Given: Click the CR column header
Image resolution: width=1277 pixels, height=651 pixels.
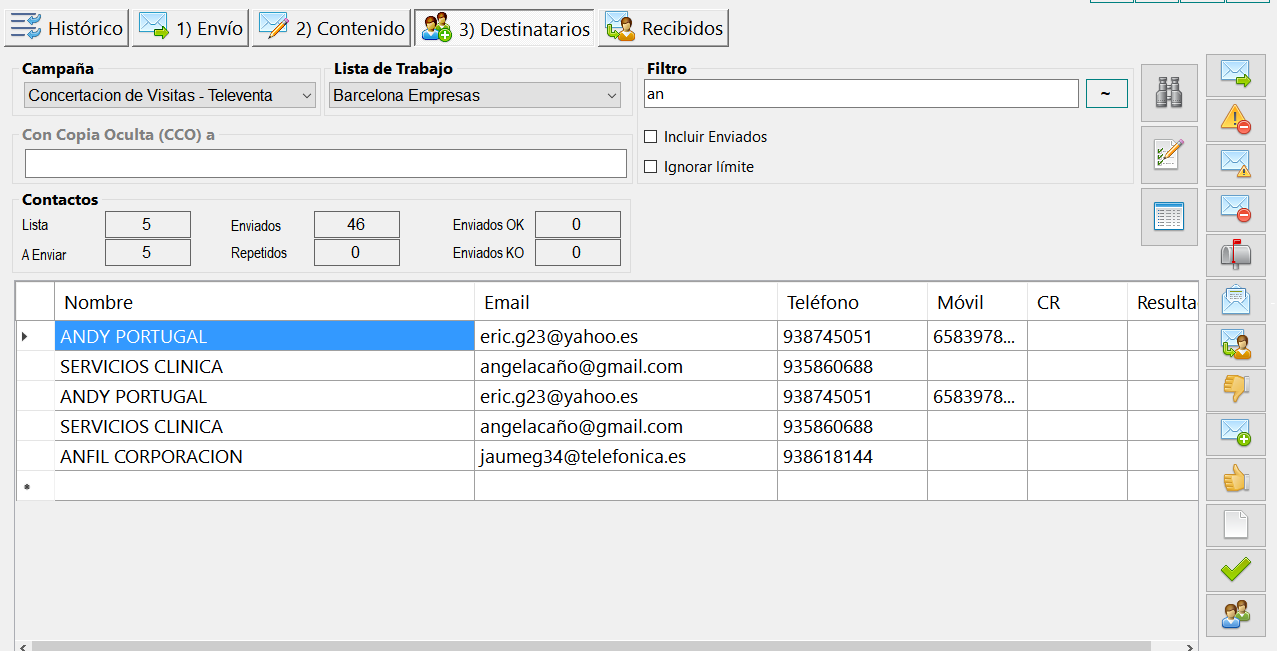Looking at the screenshot, I should [x=1078, y=302].
